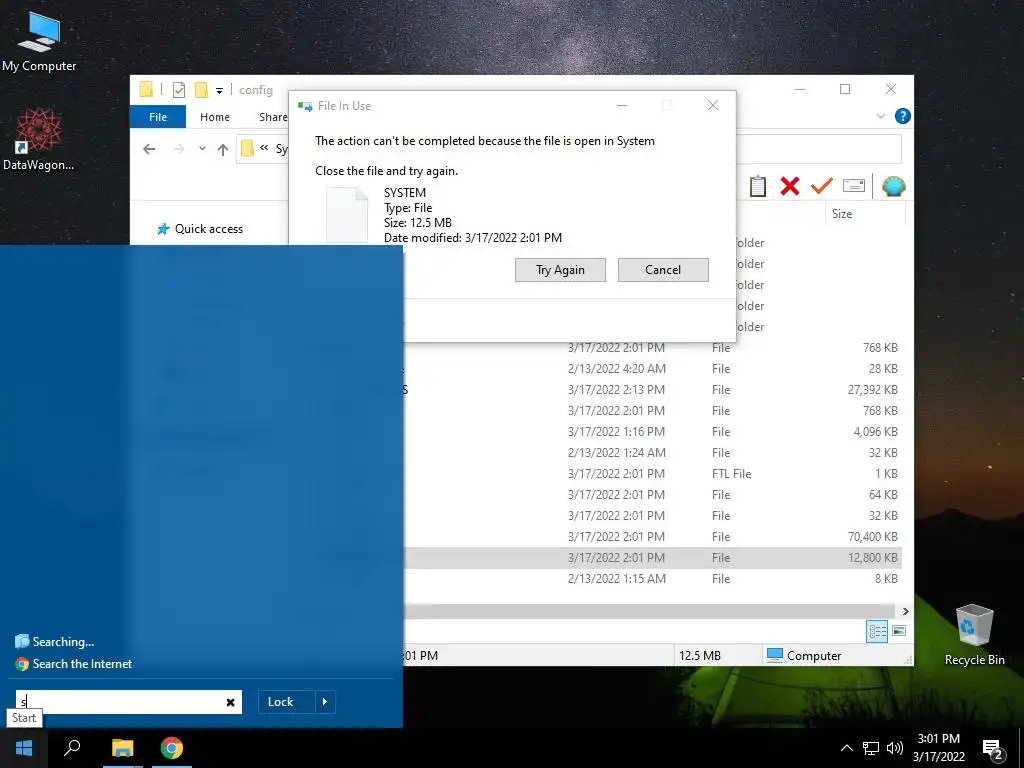Open the File ribbon tab
This screenshot has width=1024, height=768.
point(158,117)
